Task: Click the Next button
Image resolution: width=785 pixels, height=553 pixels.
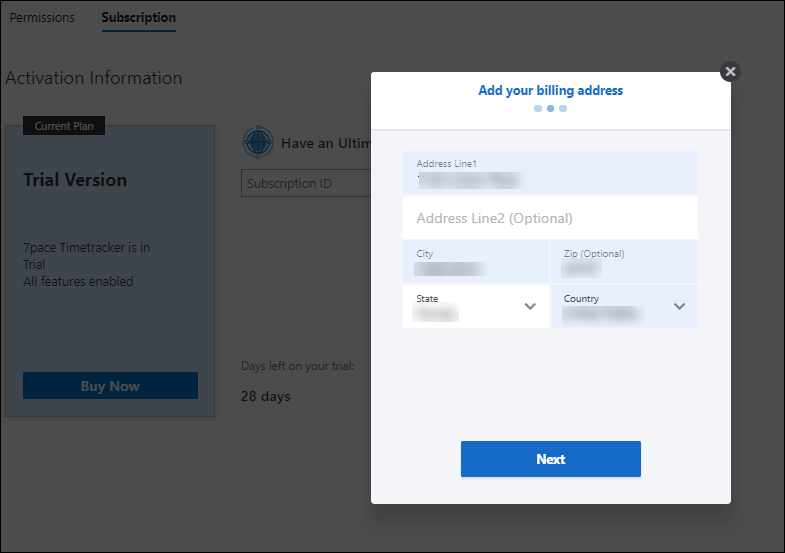Action: click(x=551, y=459)
